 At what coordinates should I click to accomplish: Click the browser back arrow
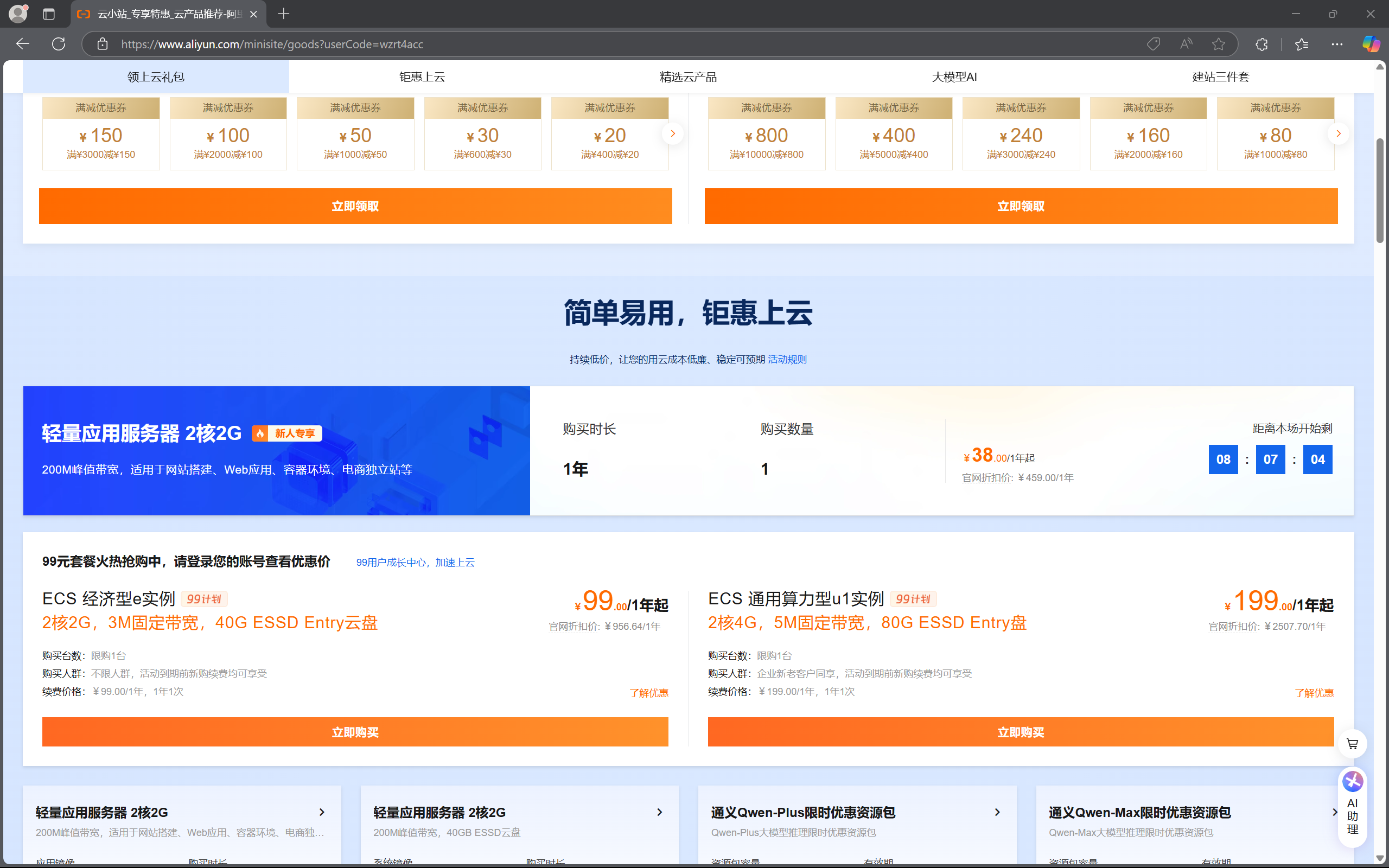tap(21, 43)
